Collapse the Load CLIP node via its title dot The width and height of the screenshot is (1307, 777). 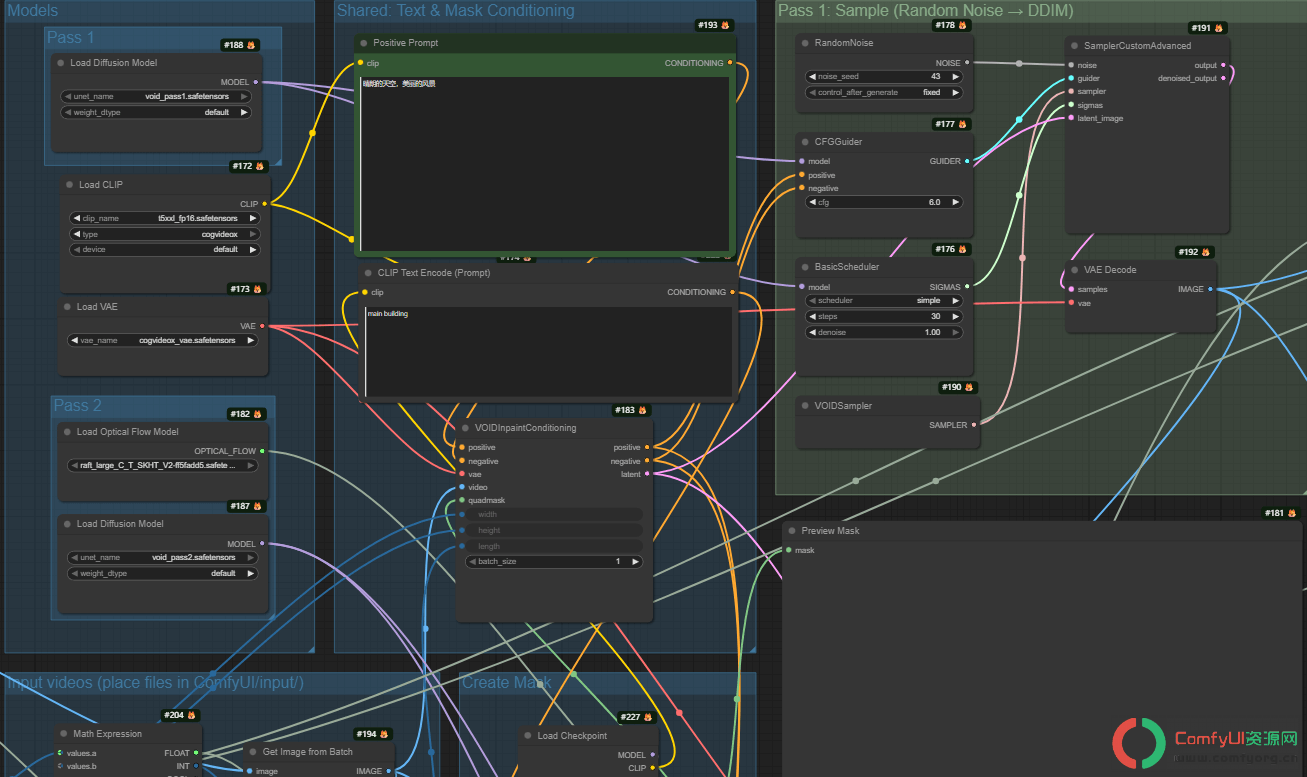click(68, 185)
